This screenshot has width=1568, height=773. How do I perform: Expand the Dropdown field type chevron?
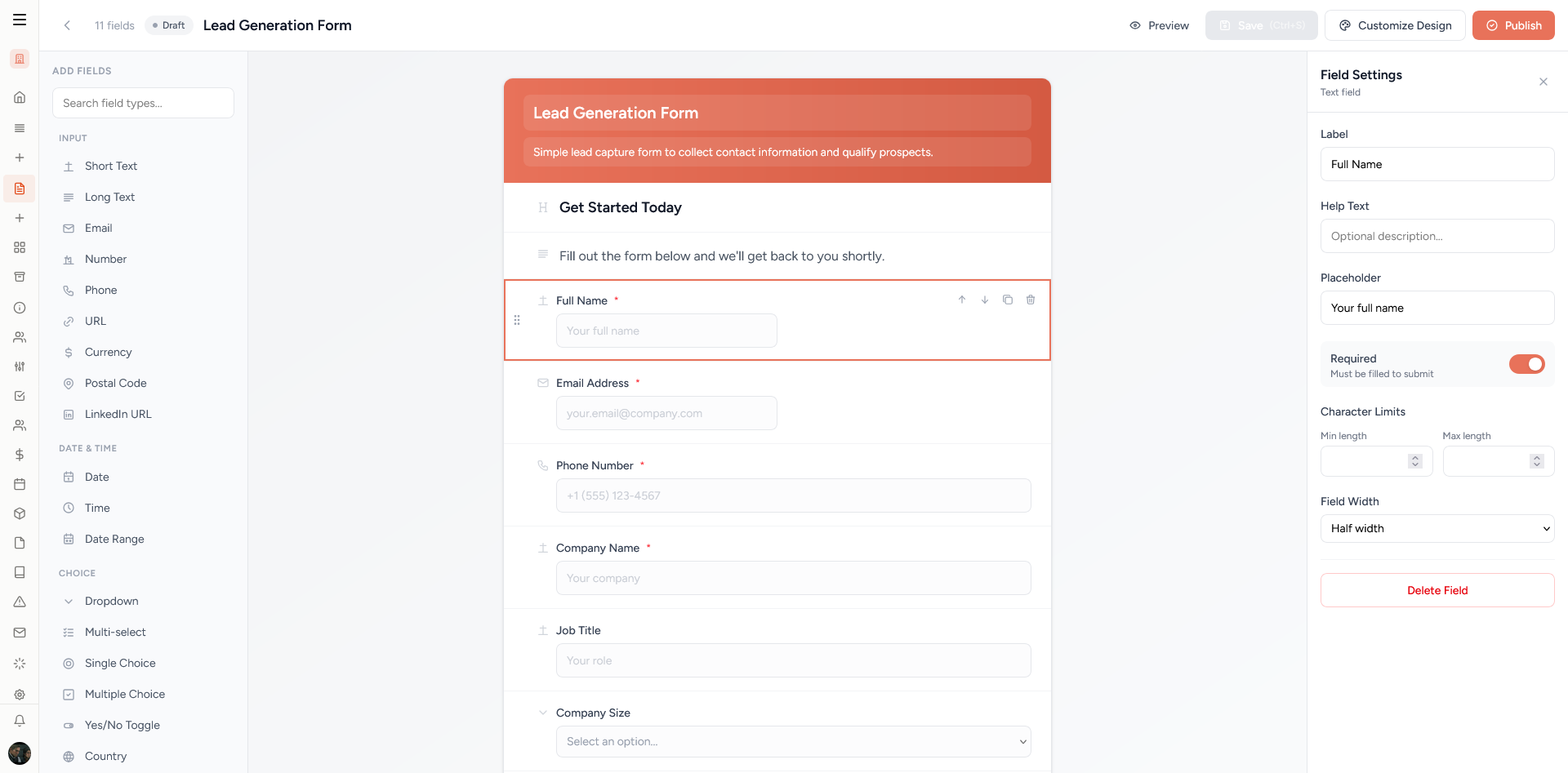(68, 601)
